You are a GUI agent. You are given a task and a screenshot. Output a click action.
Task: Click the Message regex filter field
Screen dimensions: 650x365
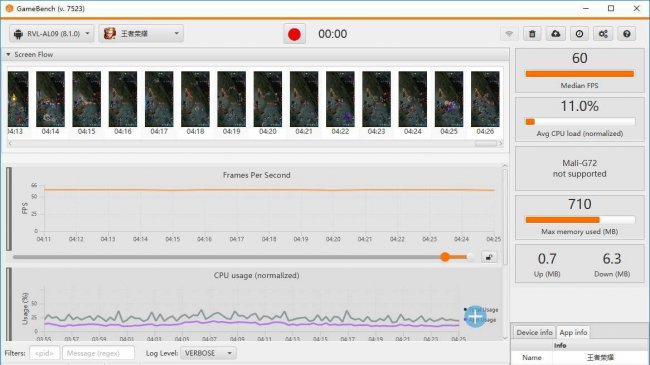[x=98, y=353]
